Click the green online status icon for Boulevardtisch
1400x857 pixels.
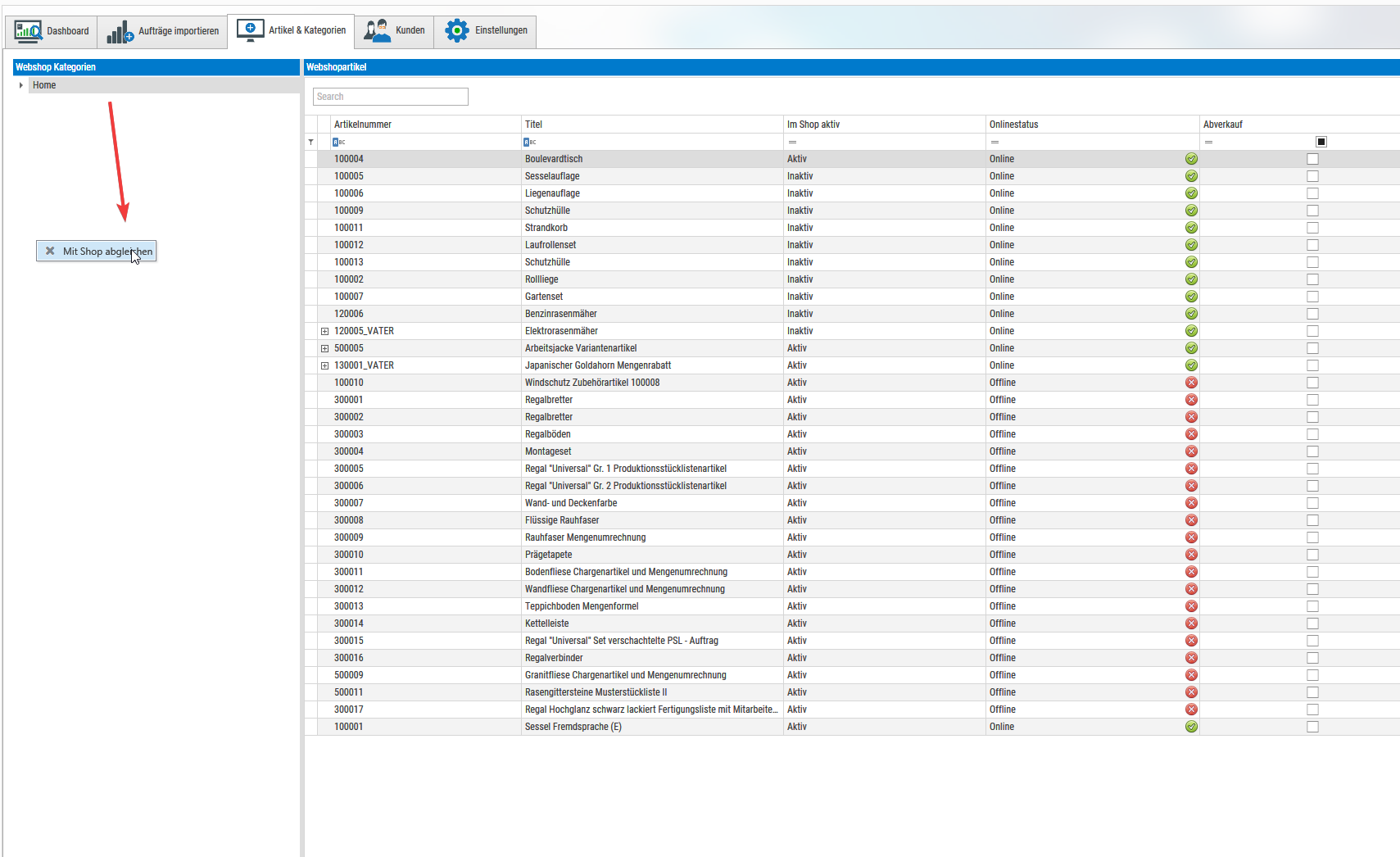click(1191, 159)
